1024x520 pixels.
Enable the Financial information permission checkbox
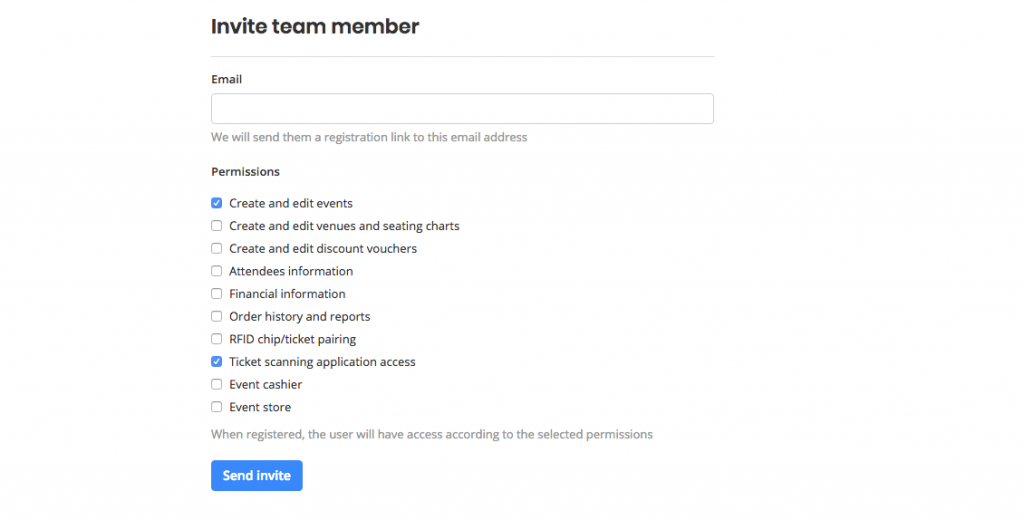(217, 294)
